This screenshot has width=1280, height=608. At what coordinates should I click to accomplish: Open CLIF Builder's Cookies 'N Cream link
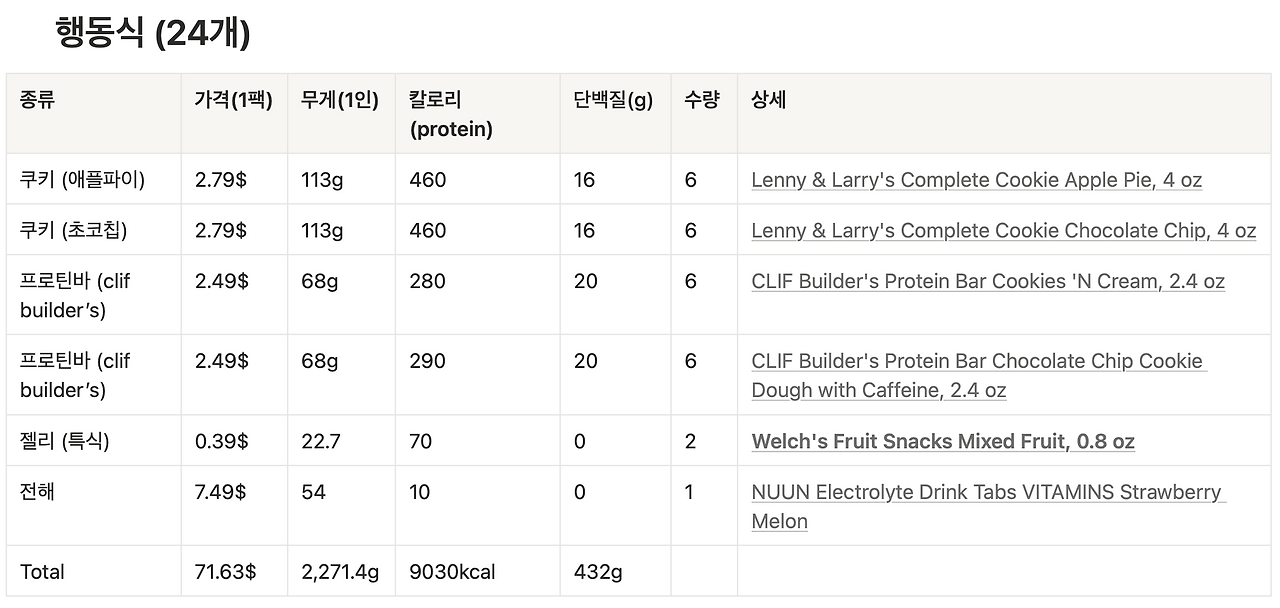click(x=988, y=281)
